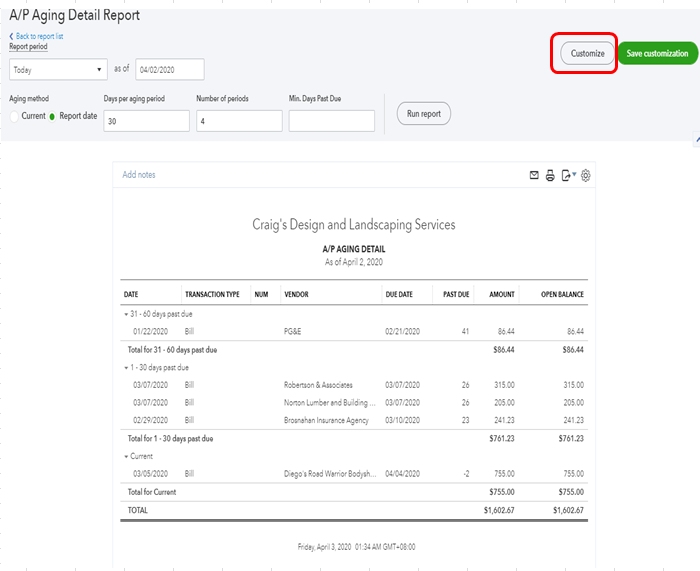Screen dimensions: 700x571
Task: Print the report using printer icon
Action: [x=550, y=175]
